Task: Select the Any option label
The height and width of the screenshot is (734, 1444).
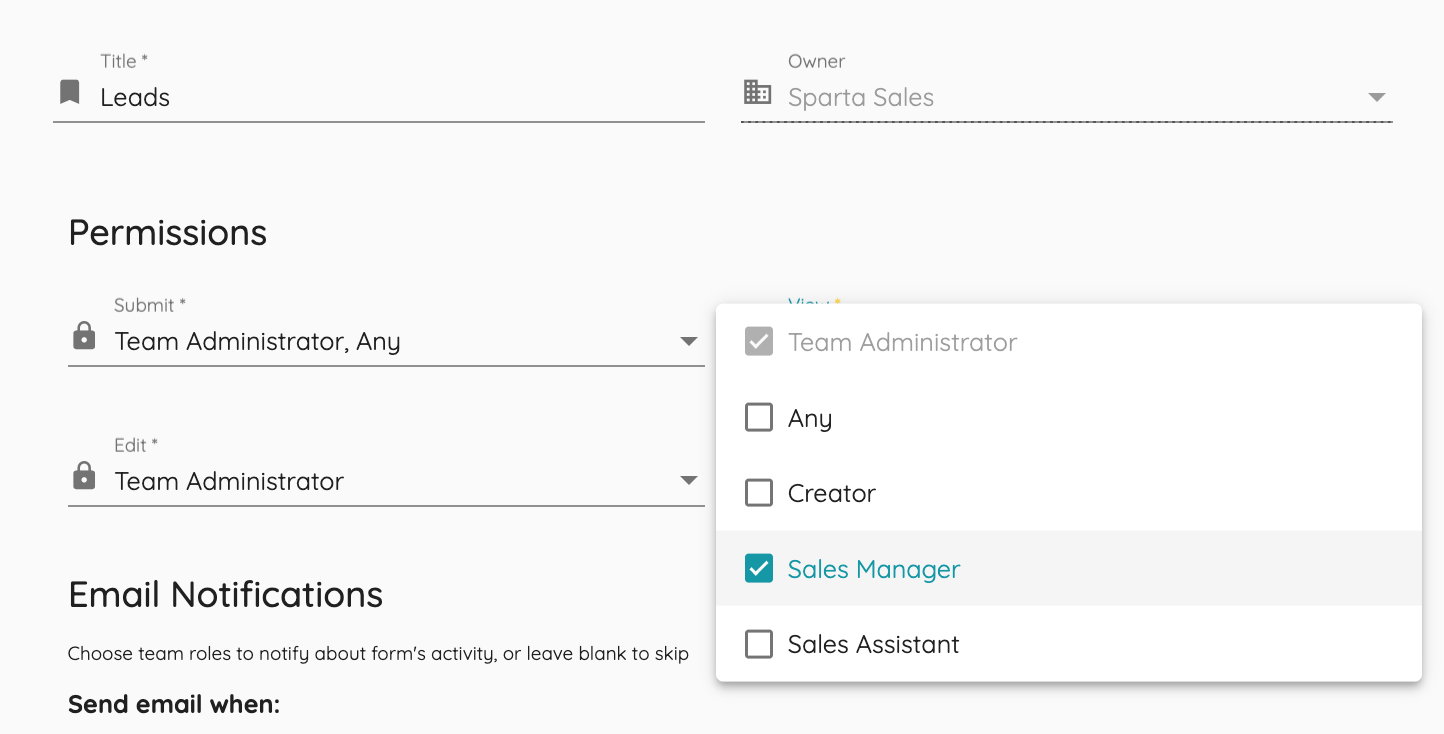Action: [x=810, y=418]
